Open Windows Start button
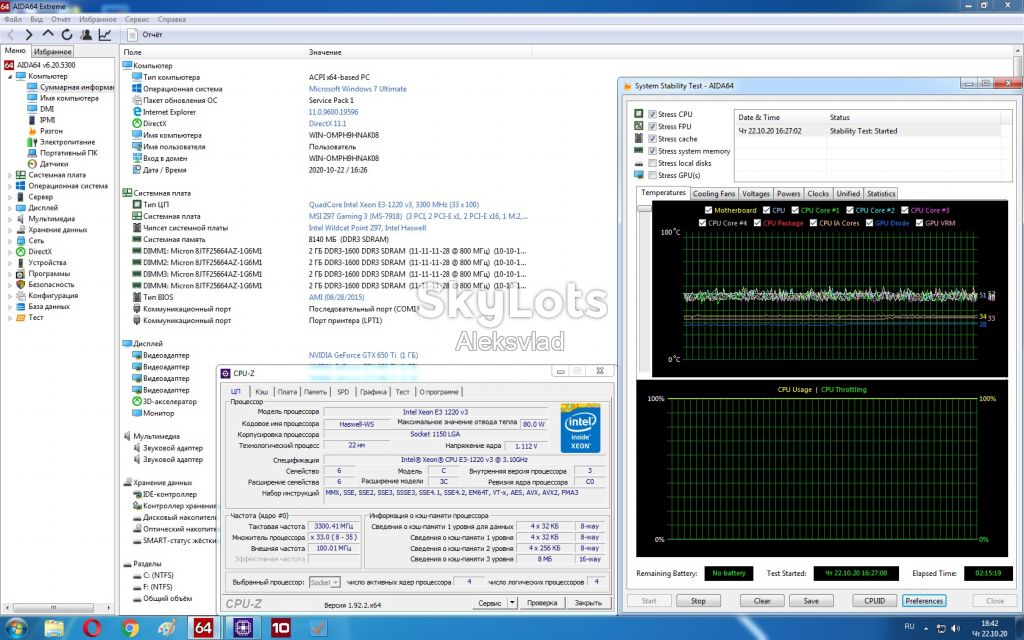 (16, 628)
